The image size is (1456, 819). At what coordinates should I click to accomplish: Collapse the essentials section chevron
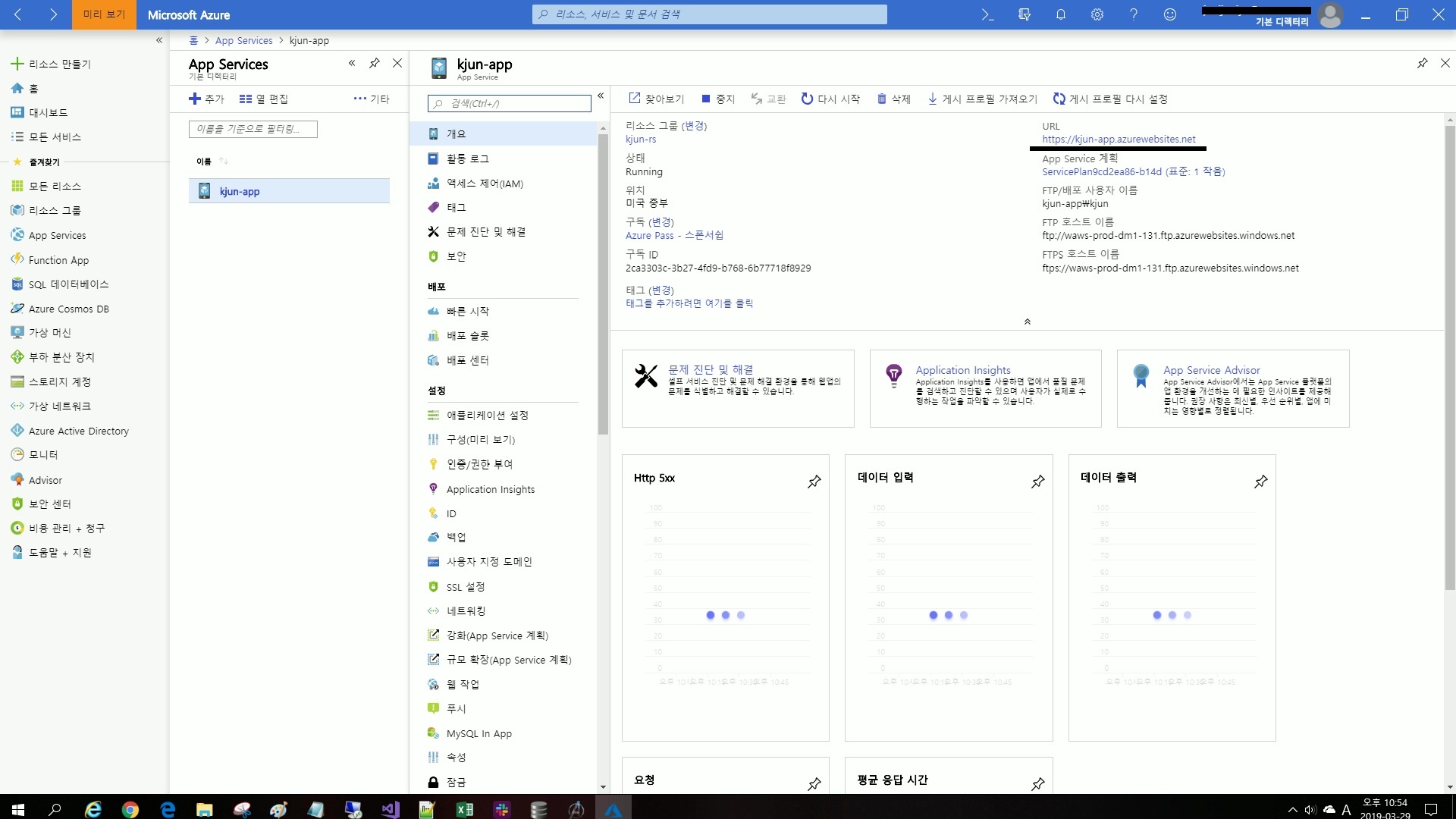(x=1028, y=322)
